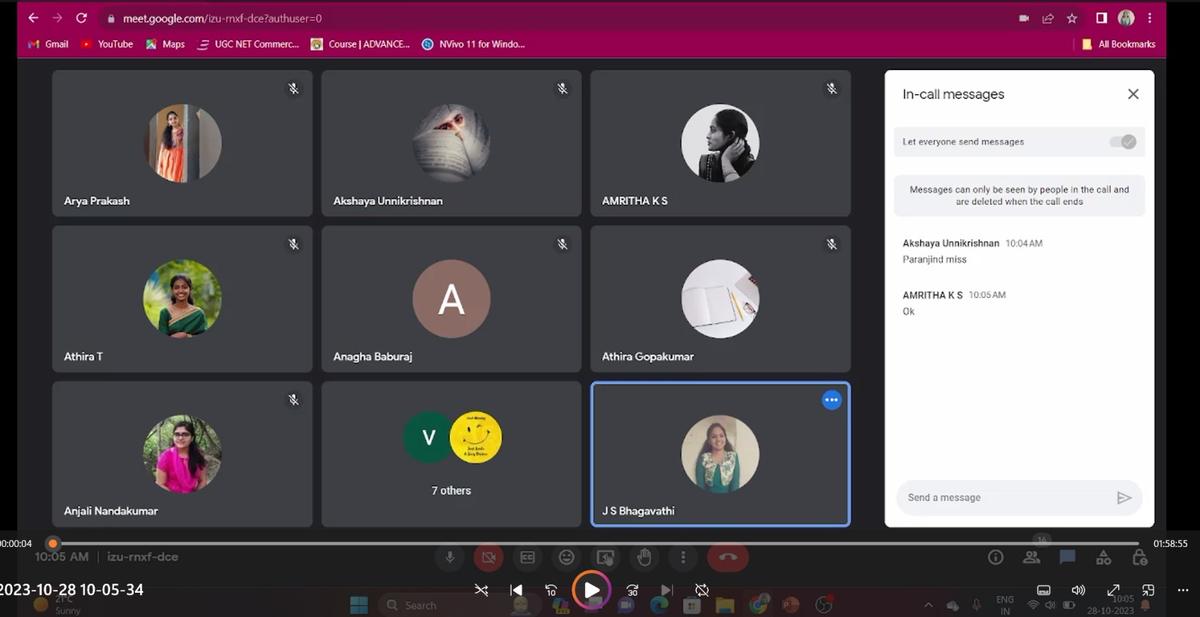Viewport: 1200px width, 617px height.
Task: Toggle the microphone in call controls
Action: coord(450,557)
